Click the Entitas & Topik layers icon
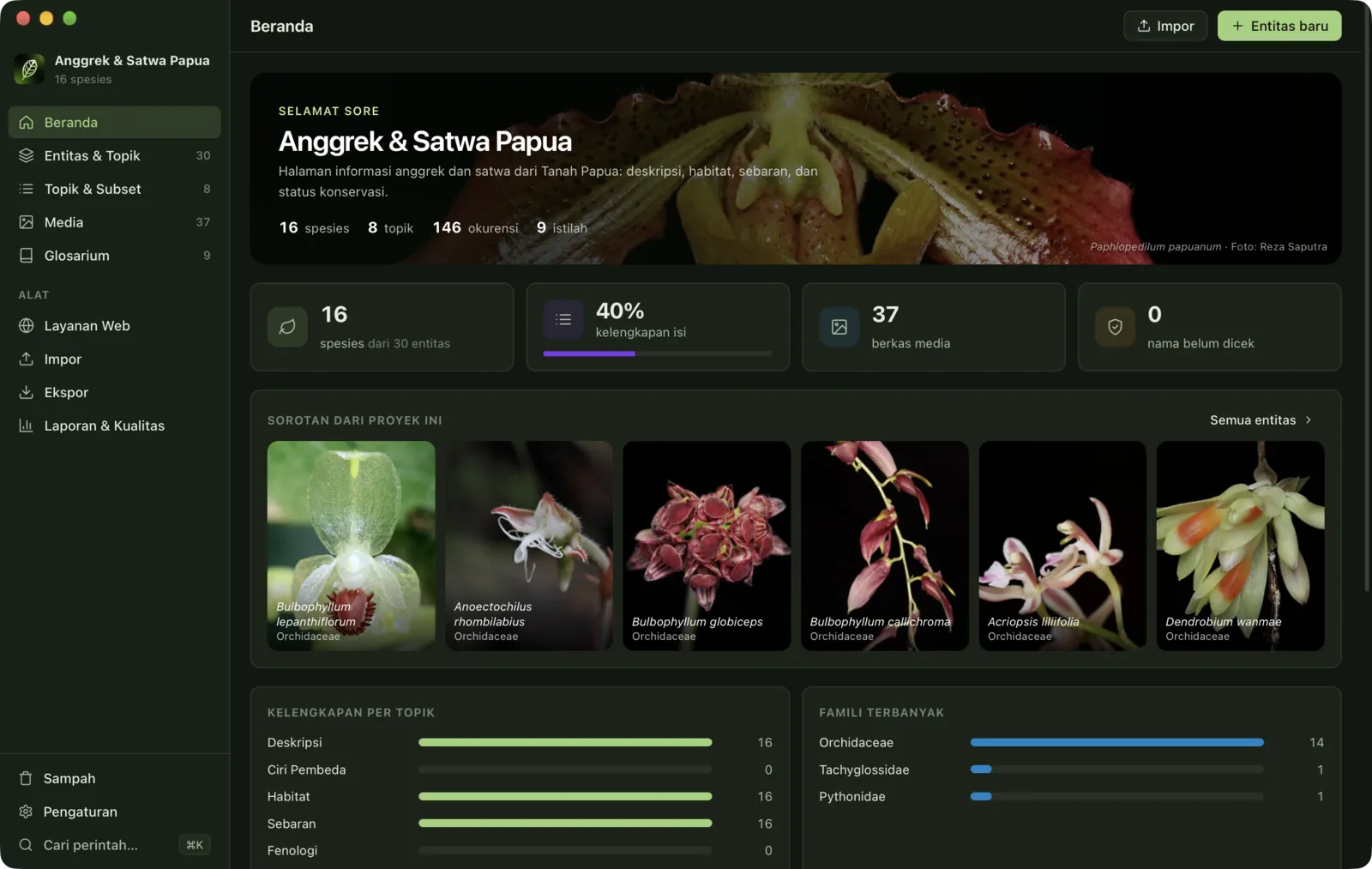 pos(27,155)
